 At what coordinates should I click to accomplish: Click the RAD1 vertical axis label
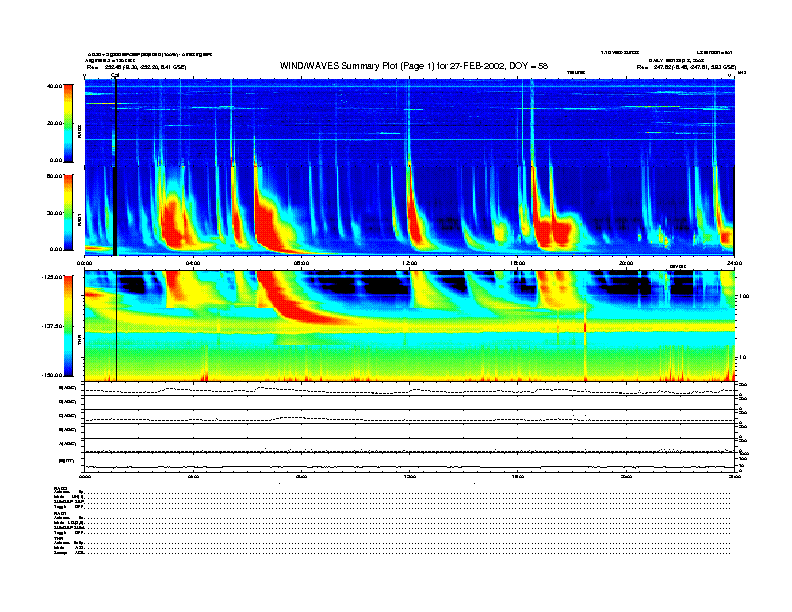click(x=79, y=219)
